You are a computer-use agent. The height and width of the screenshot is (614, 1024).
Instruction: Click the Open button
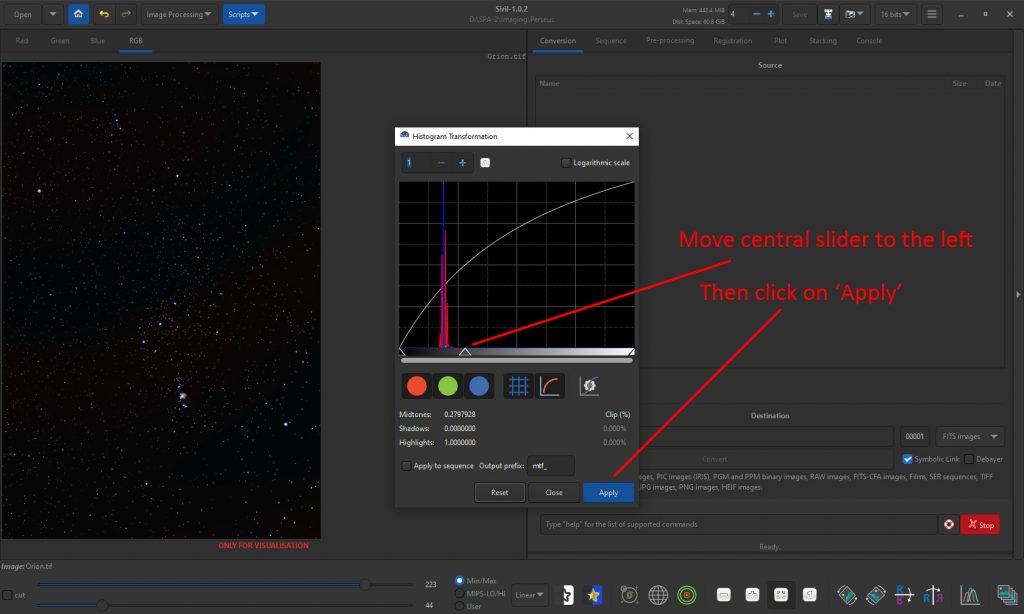click(23, 14)
